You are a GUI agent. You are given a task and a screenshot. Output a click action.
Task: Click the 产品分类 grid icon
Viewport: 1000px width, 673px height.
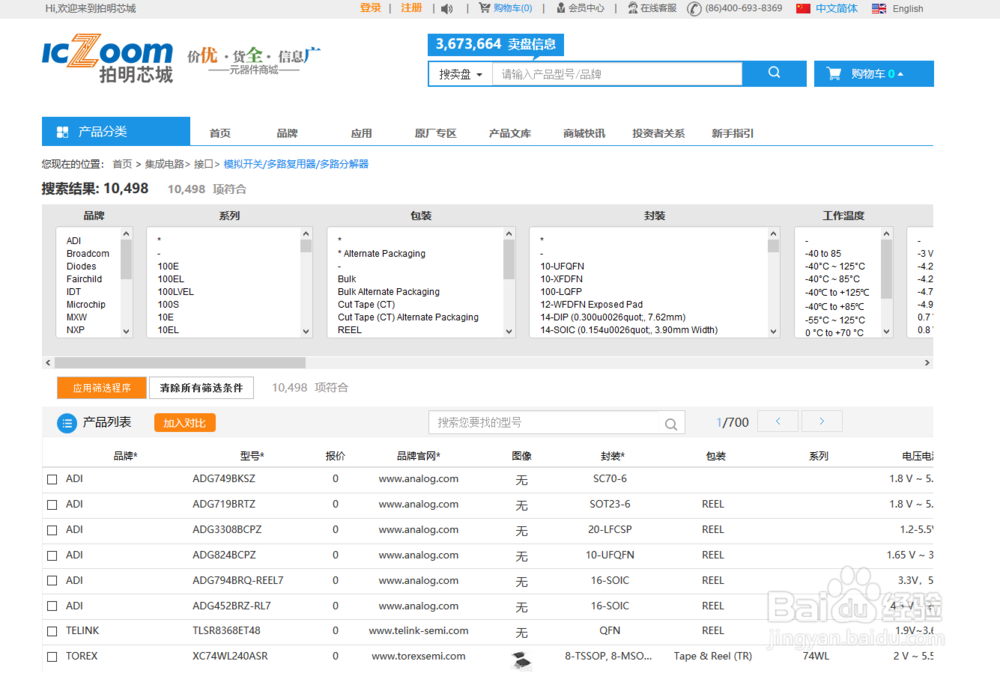click(62, 132)
